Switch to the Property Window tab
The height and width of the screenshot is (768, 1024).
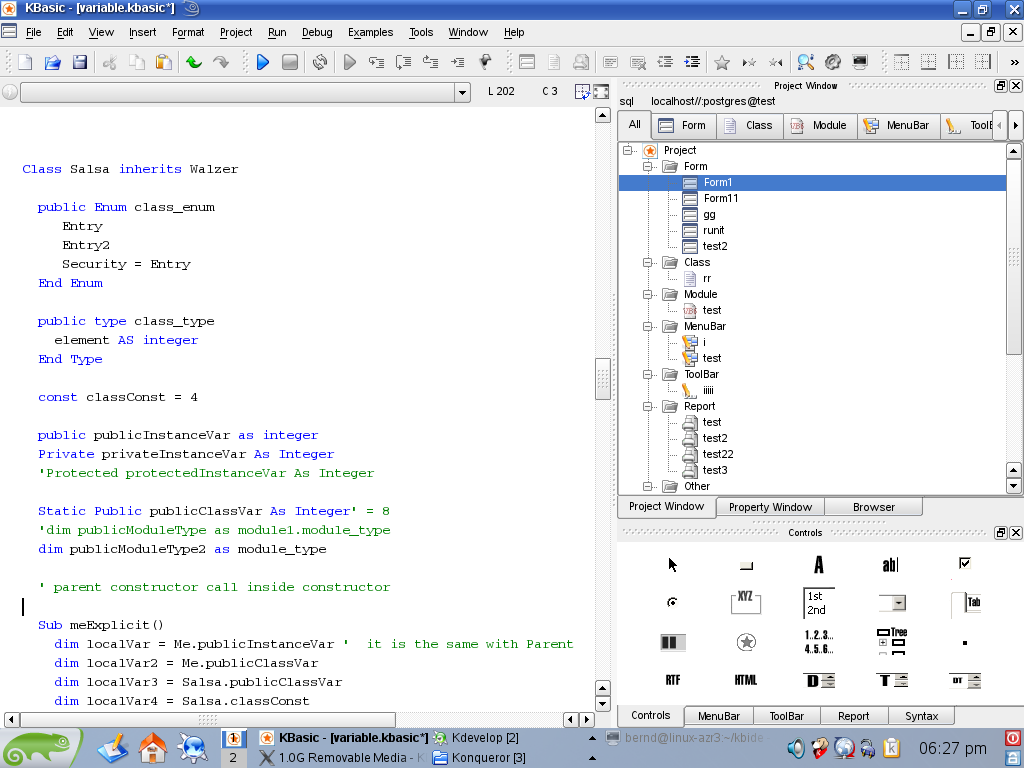770,507
